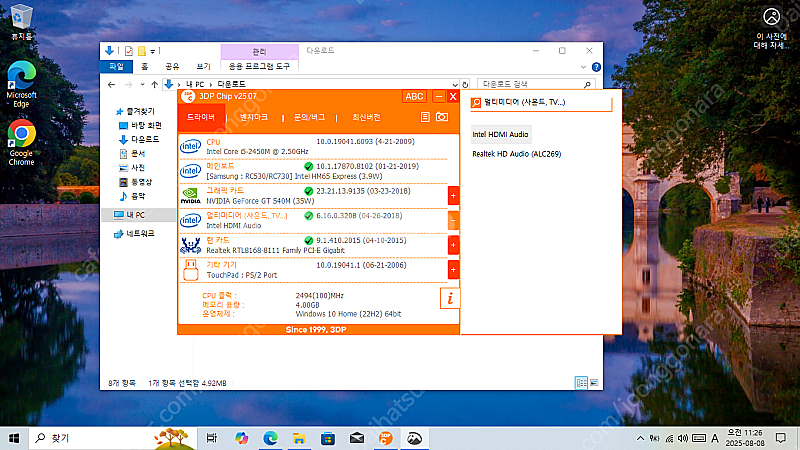800x450 pixels.
Task: Open Google Chrome from the desktop
Action: click(x=21, y=141)
